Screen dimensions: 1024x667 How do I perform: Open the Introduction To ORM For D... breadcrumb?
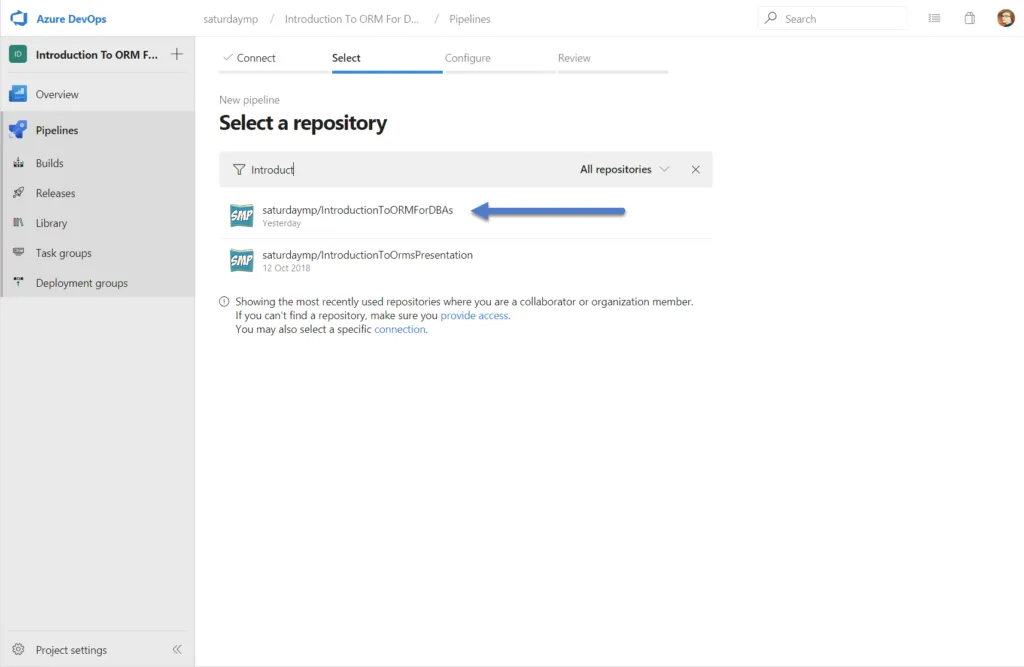[x=351, y=19]
